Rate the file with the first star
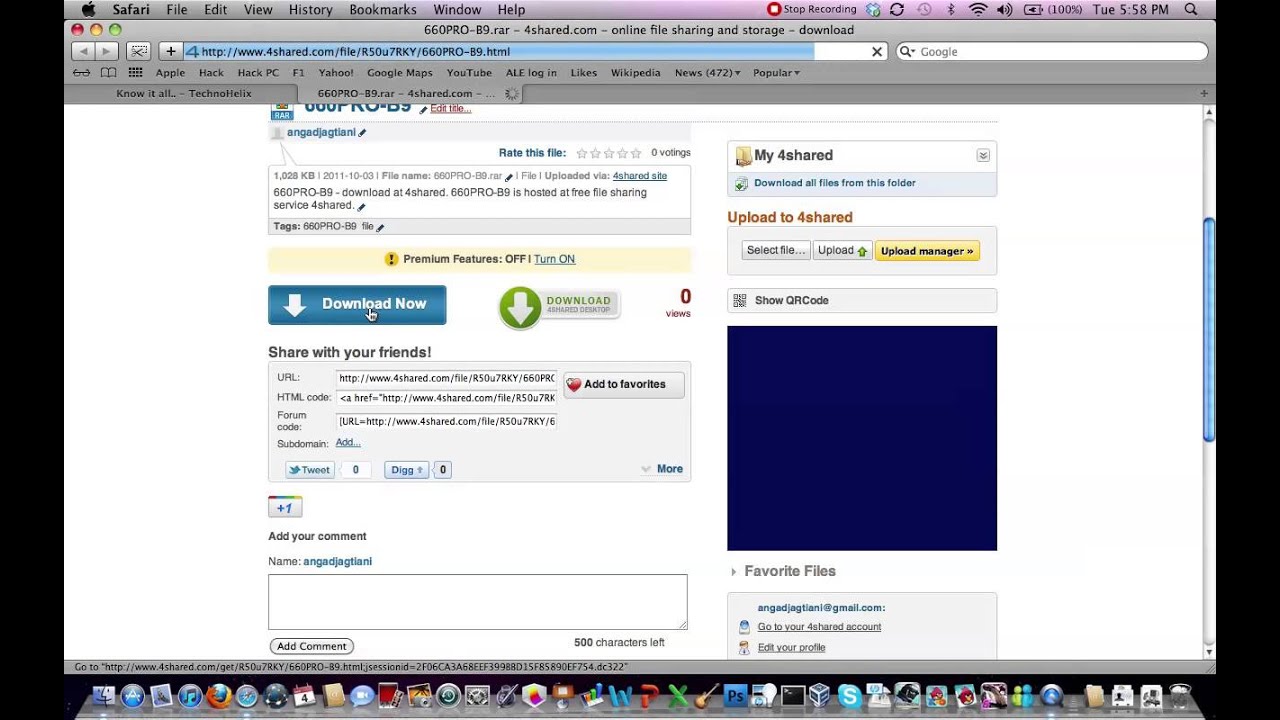 [x=582, y=153]
